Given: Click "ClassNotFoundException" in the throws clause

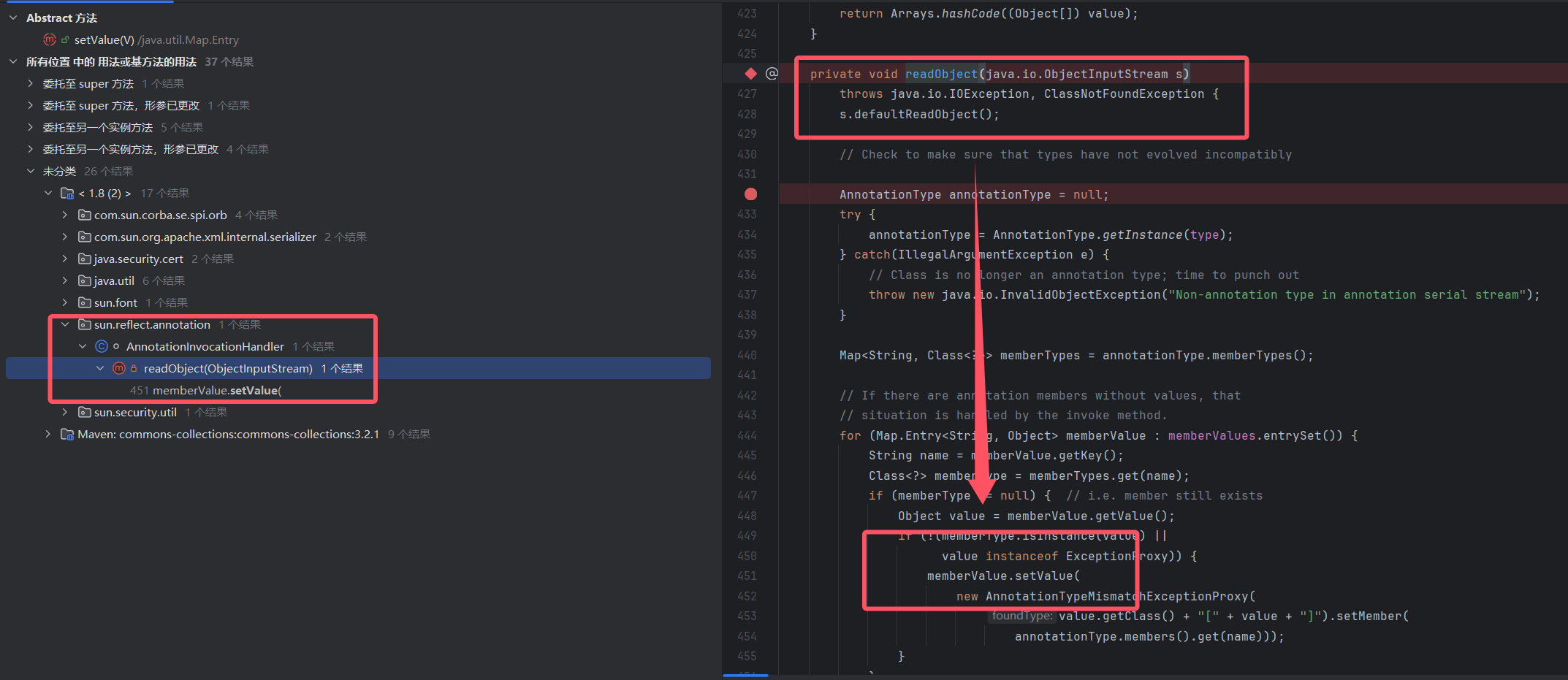Looking at the screenshot, I should [1124, 93].
